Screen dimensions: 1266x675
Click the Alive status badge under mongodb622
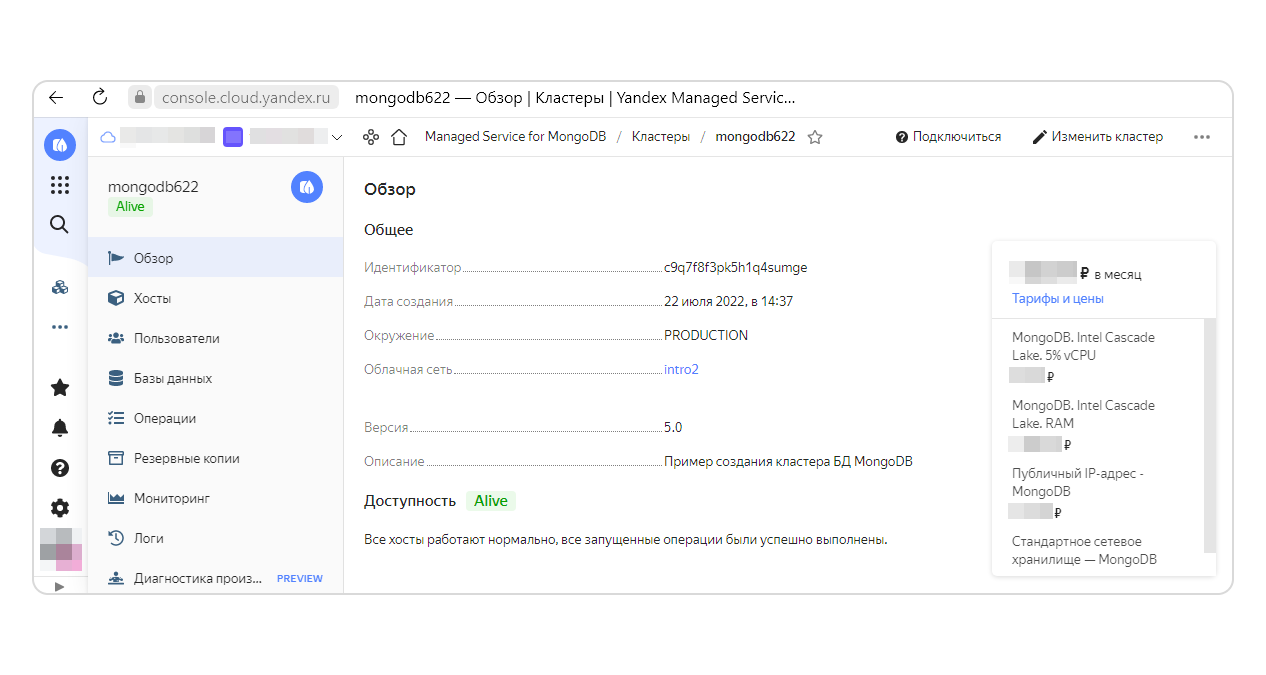(130, 207)
